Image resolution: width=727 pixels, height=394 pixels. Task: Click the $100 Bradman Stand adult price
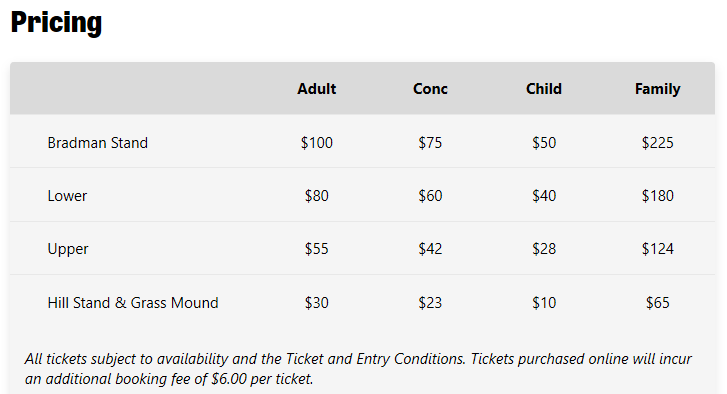pos(317,143)
